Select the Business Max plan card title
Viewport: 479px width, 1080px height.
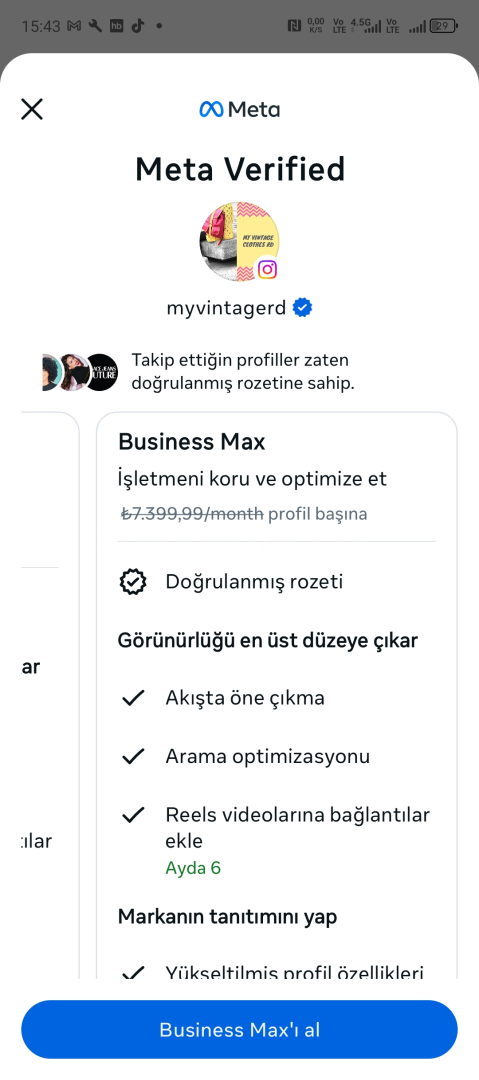pyautogui.click(x=192, y=442)
